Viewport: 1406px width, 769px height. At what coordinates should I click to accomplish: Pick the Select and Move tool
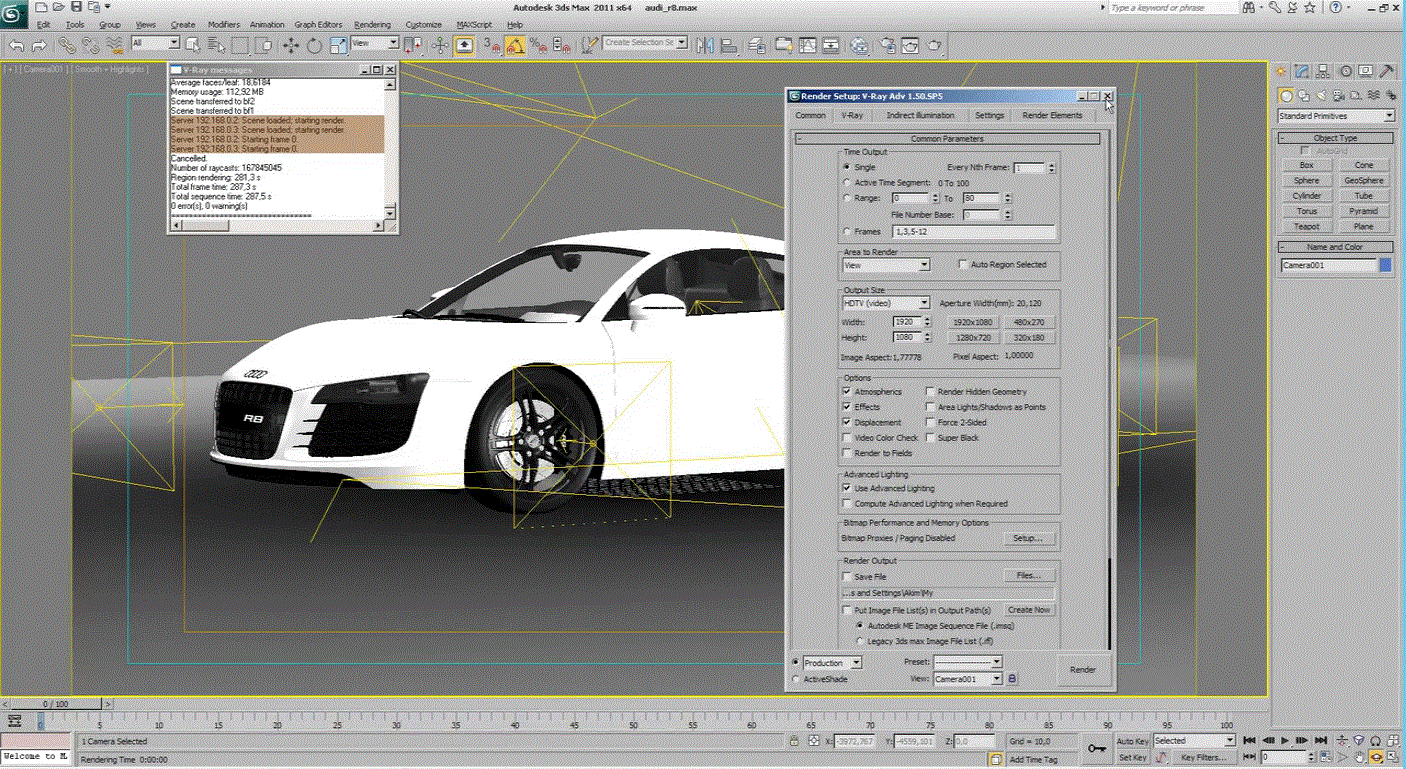point(291,45)
